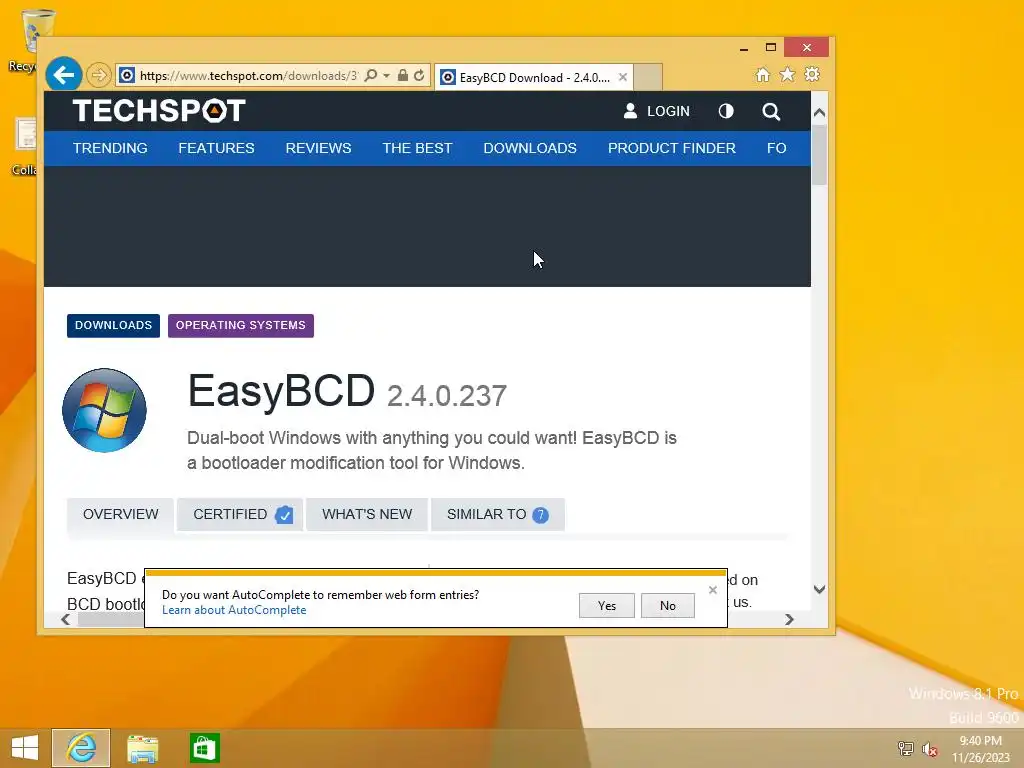
Task: Click the horizontal scrollbar right arrow
Action: coord(789,619)
